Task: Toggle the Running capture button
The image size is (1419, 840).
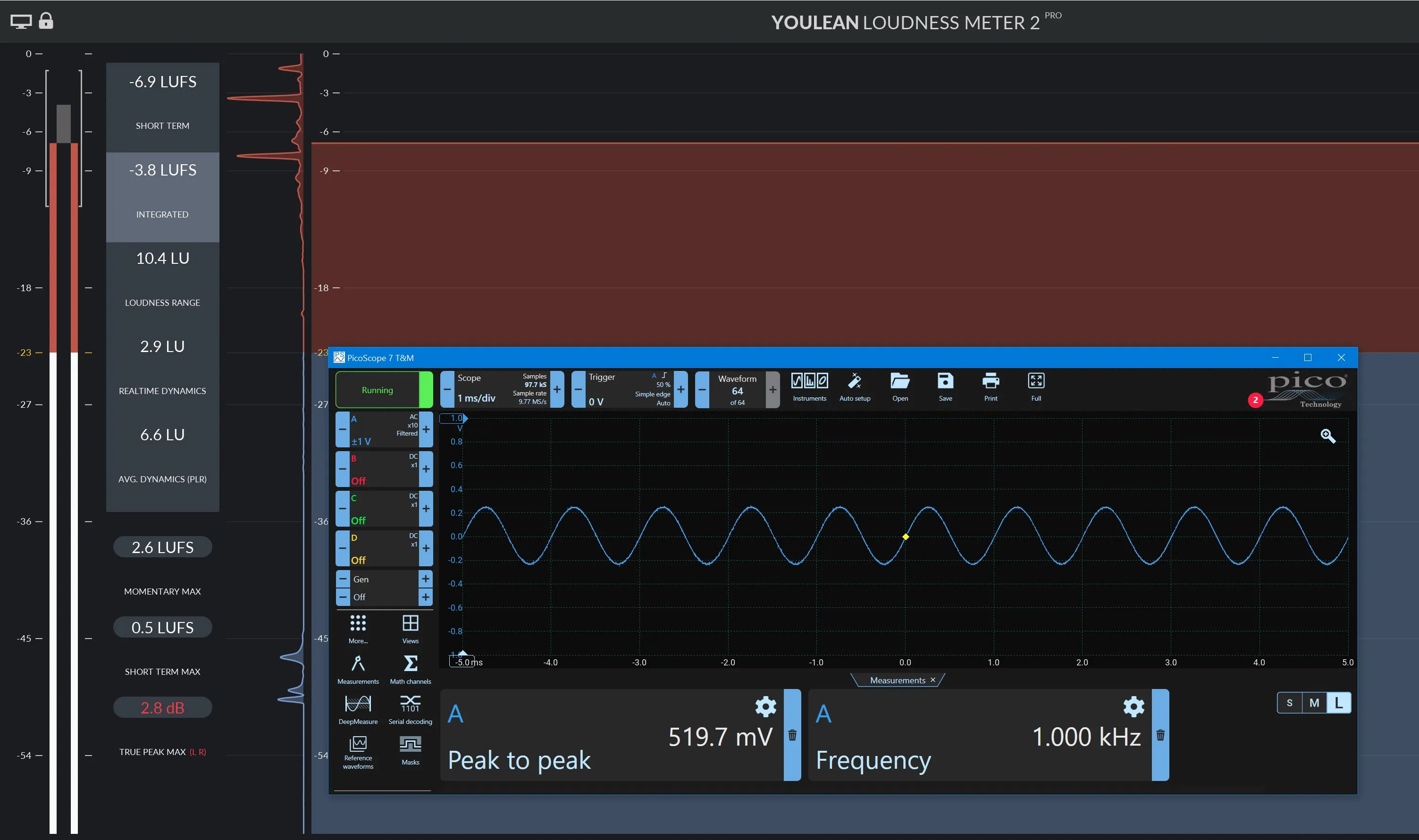Action: 378,390
